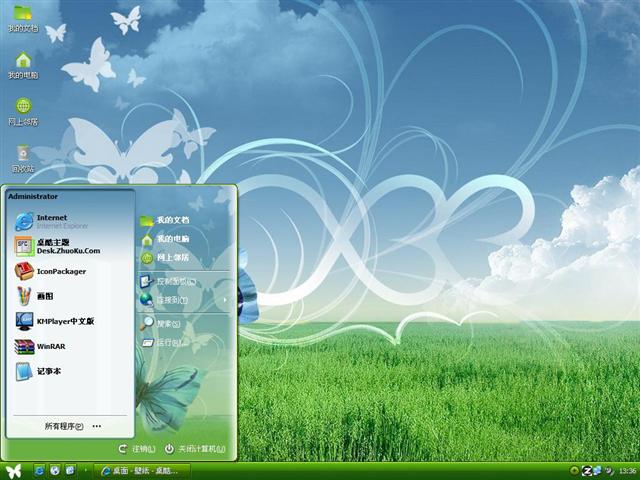Screen dimensions: 640x480
Task: Select 我的文档 in Start menu
Action: 172,220
